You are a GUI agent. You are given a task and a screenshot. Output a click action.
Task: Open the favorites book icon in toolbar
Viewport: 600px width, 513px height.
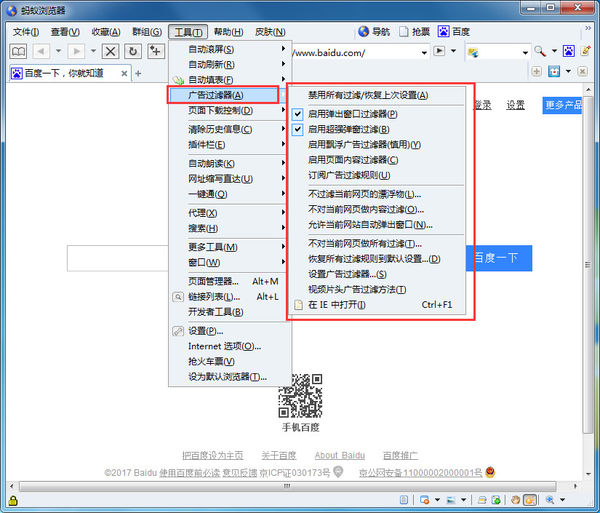(19, 51)
